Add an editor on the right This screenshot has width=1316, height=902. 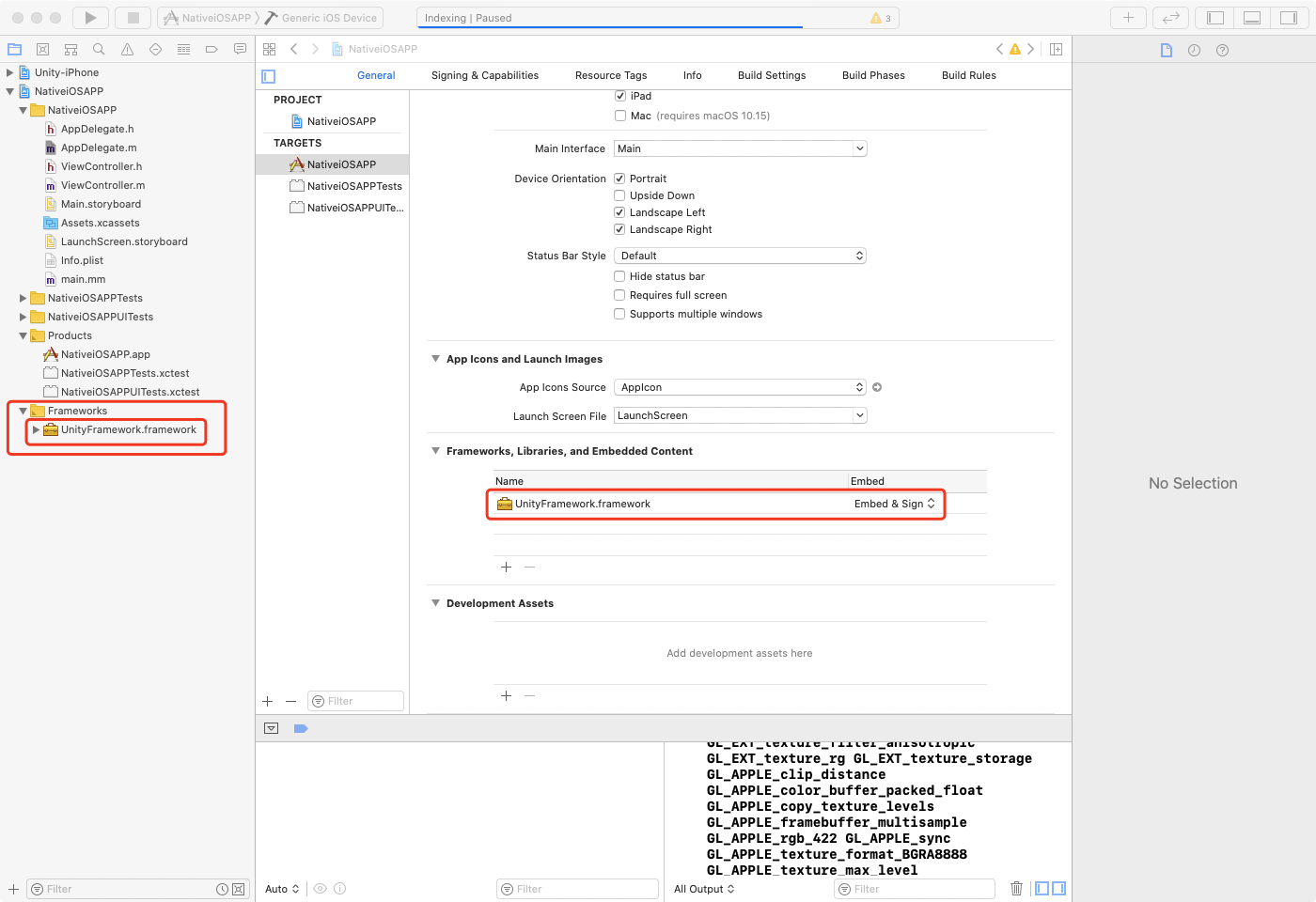tap(1057, 49)
